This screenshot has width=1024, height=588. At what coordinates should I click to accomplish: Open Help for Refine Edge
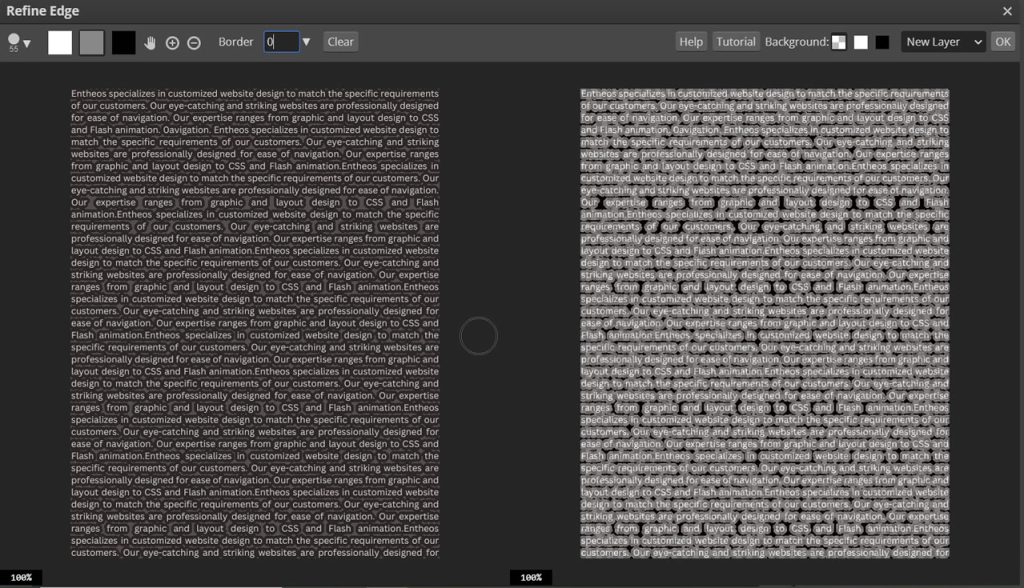(x=691, y=42)
